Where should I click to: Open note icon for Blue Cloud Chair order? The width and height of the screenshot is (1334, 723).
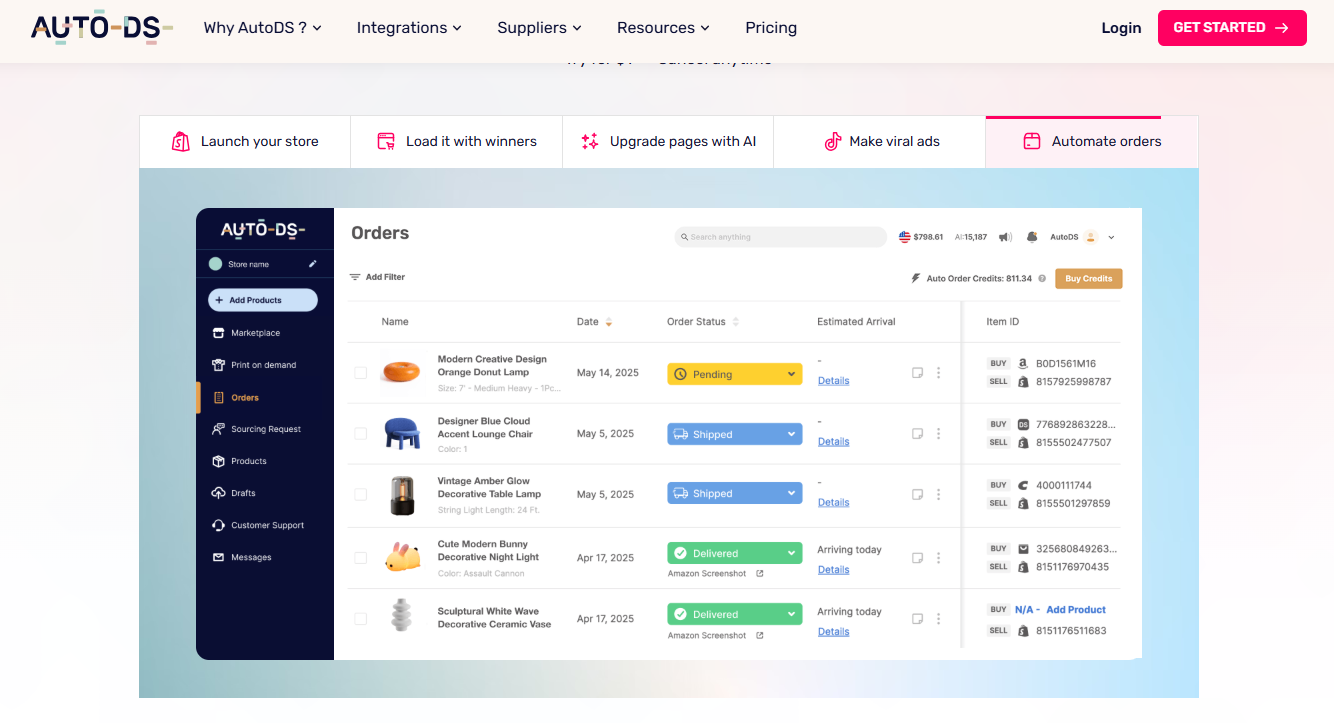click(x=917, y=434)
